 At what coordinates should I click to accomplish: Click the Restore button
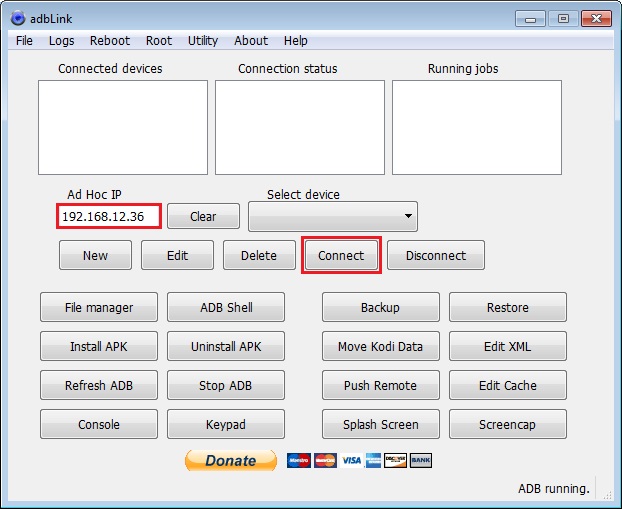tap(508, 307)
